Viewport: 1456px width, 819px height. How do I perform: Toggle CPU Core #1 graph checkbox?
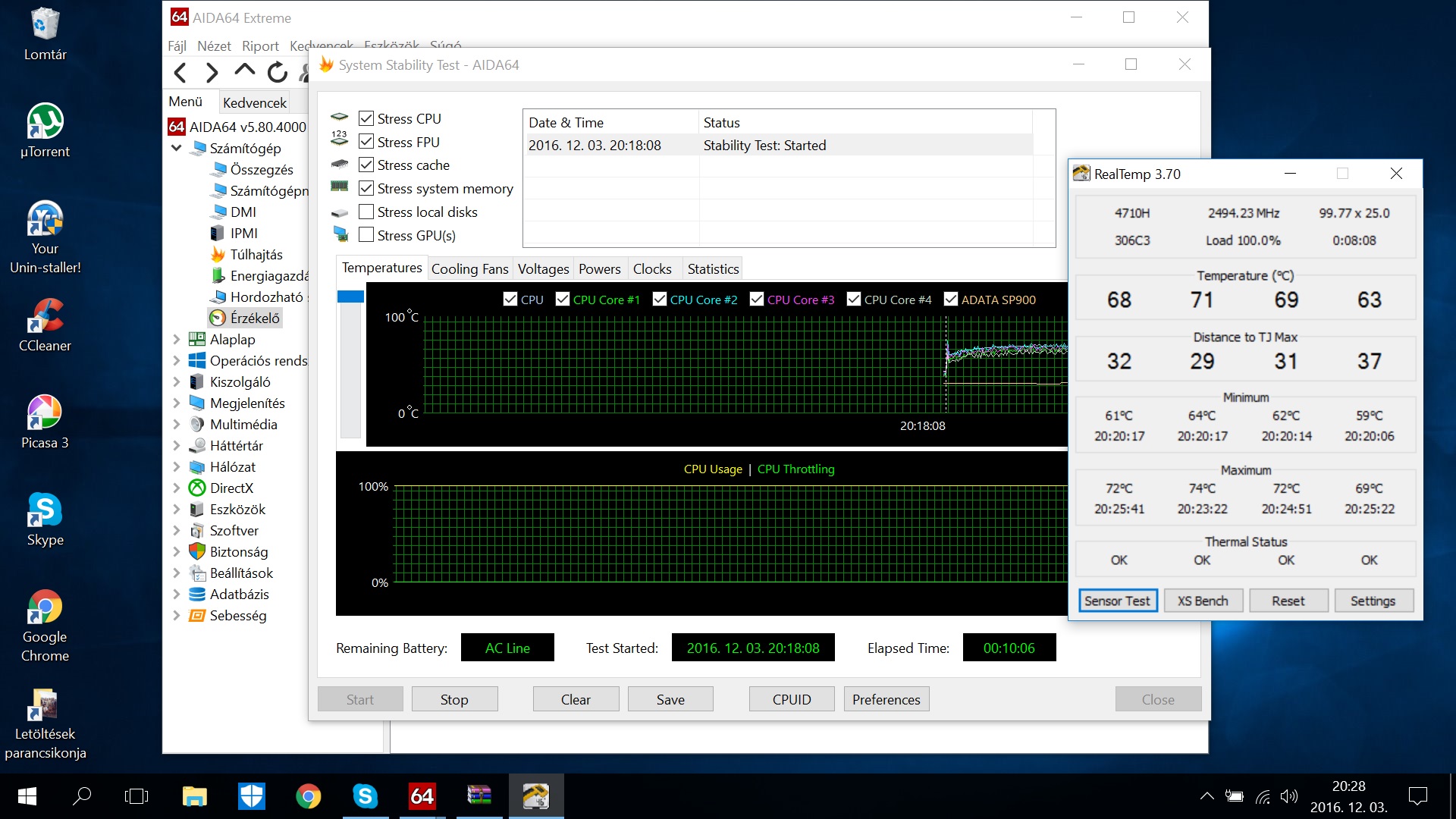(563, 300)
